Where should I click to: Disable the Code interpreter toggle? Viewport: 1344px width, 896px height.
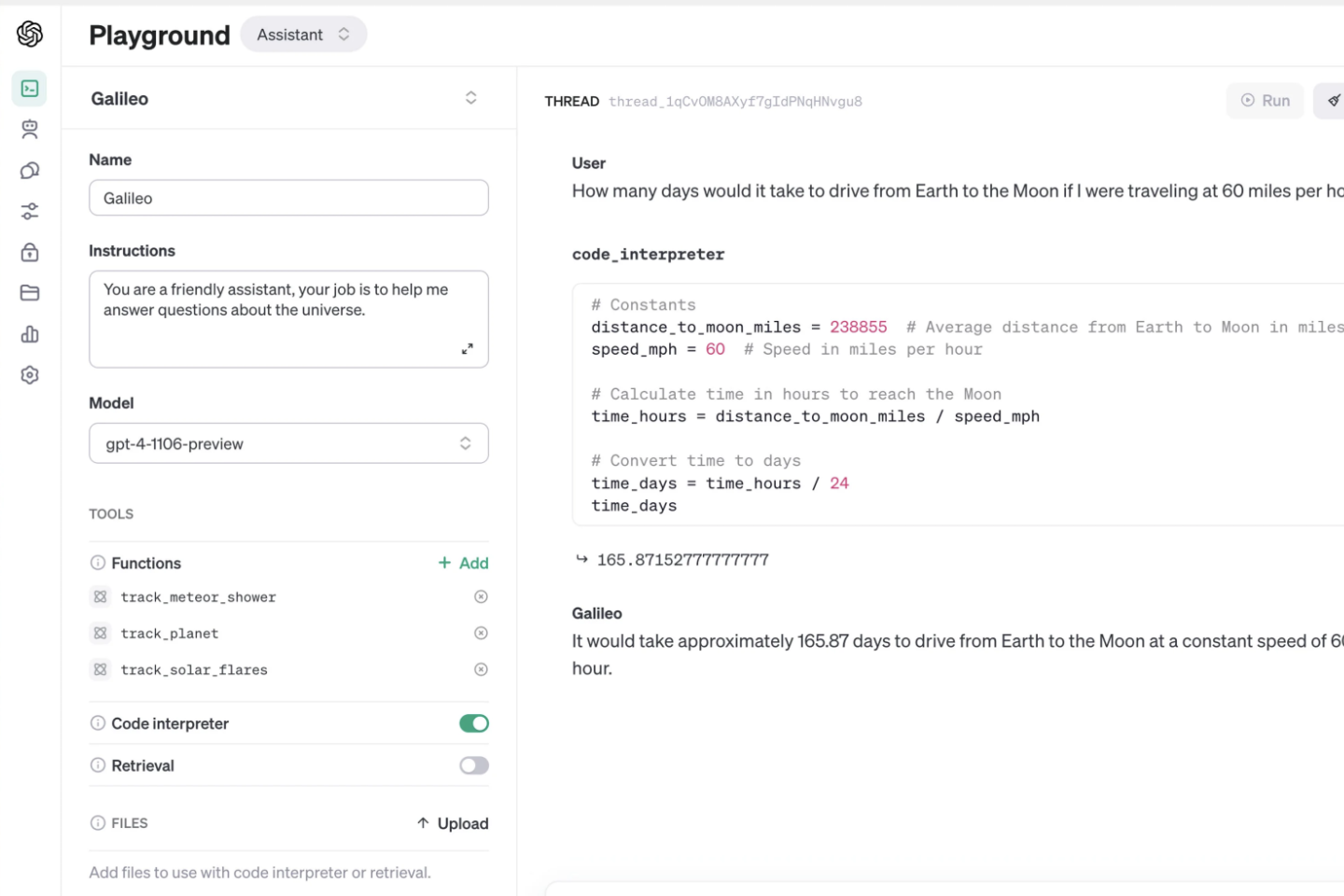pos(474,723)
